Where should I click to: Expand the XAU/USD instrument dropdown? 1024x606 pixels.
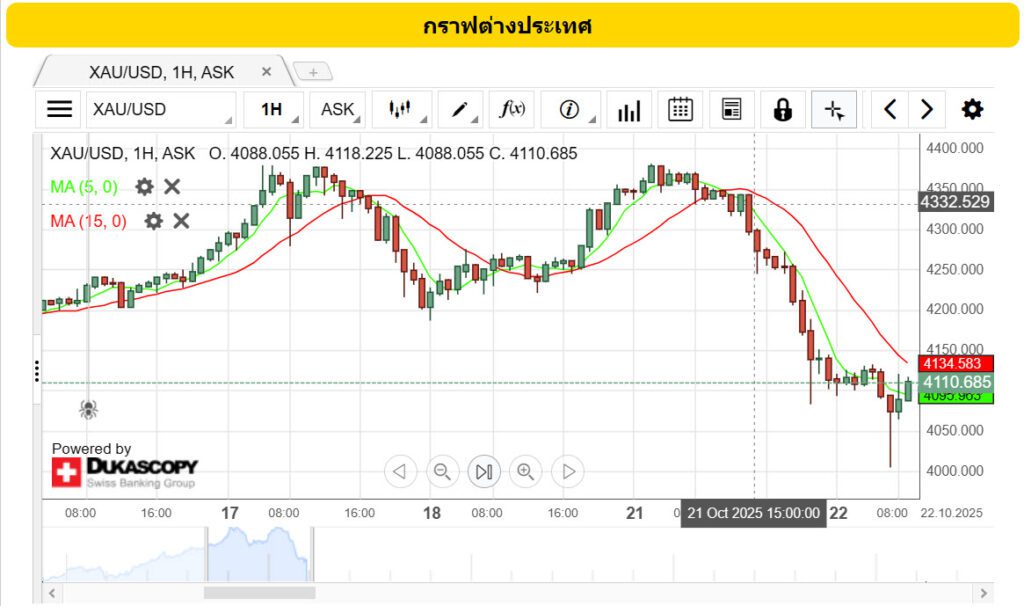[160, 110]
